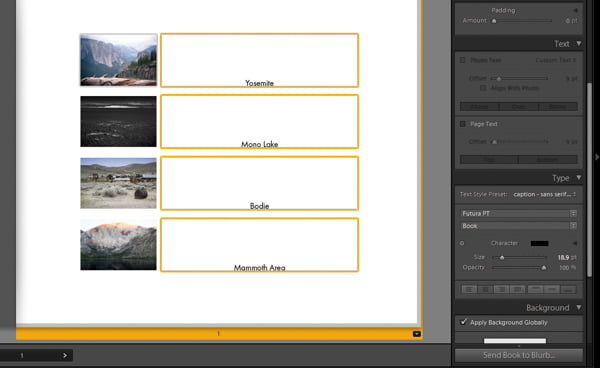The height and width of the screenshot is (368, 600).
Task: Click the targeted adjustment tool beside Character
Action: (462, 243)
